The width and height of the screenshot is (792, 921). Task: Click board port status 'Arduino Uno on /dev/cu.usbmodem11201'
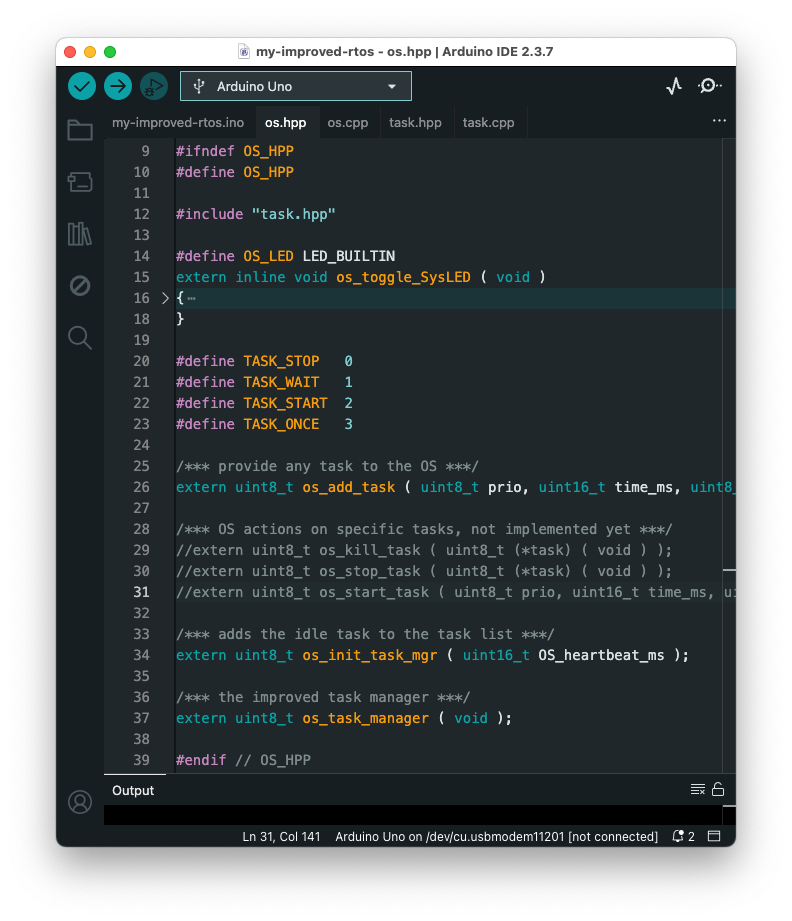coord(496,836)
